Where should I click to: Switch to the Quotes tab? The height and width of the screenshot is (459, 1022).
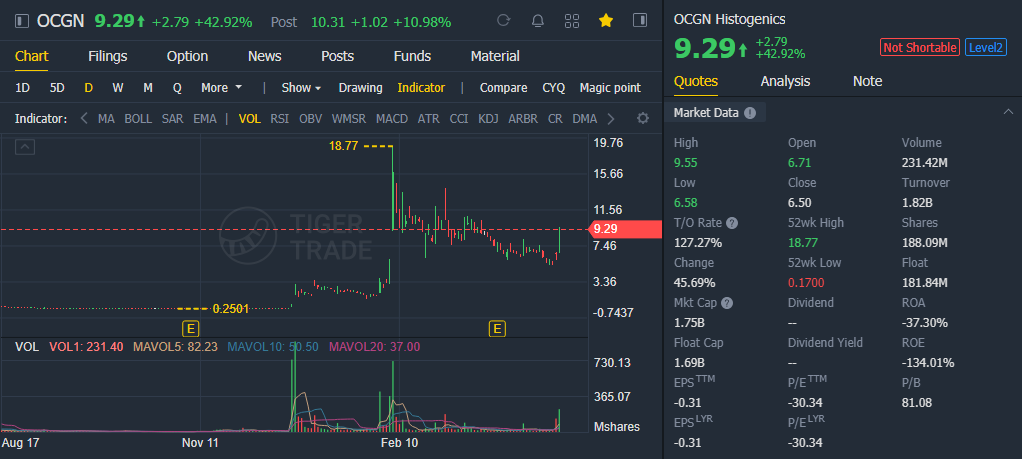[x=695, y=81]
